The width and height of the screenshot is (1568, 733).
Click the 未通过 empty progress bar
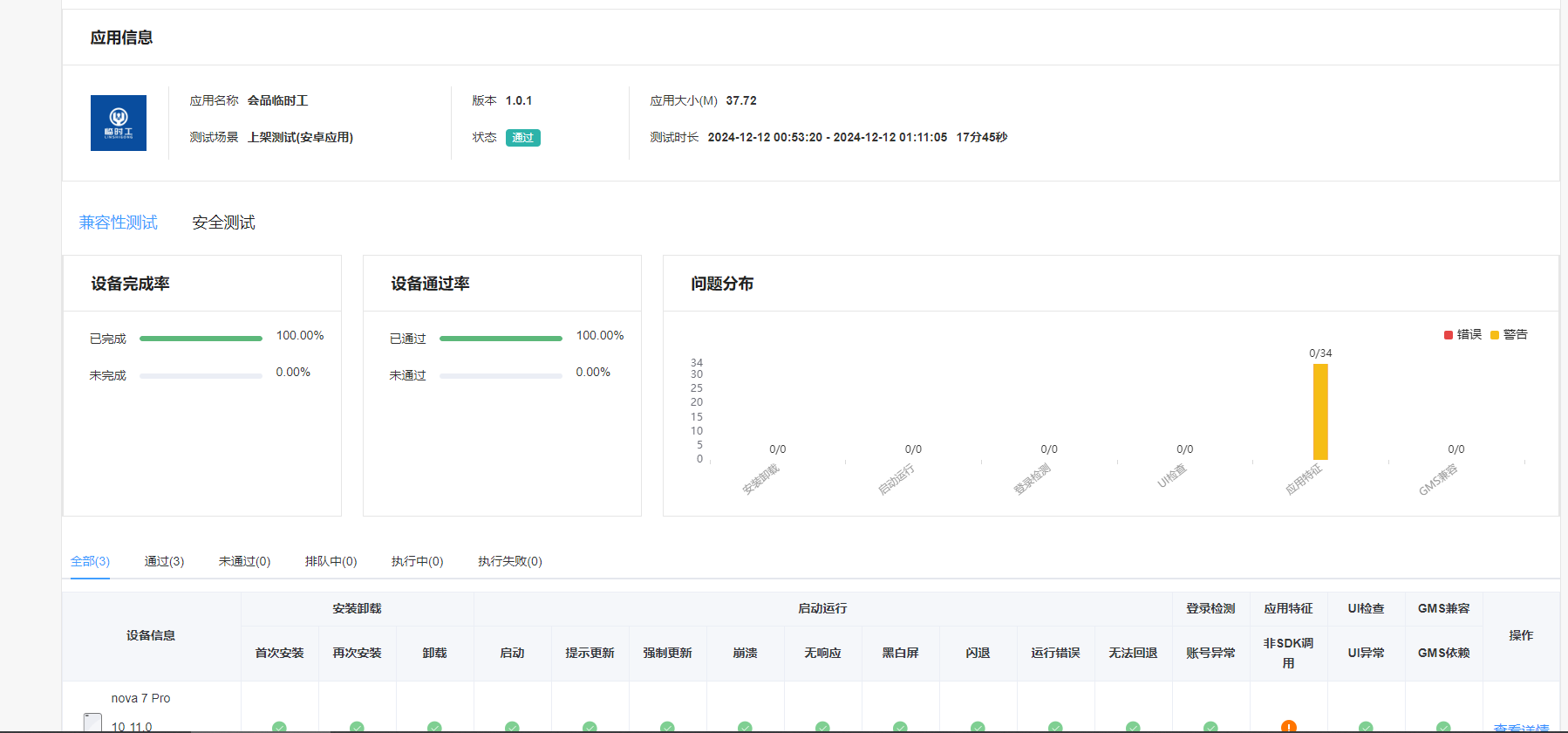[x=501, y=375]
